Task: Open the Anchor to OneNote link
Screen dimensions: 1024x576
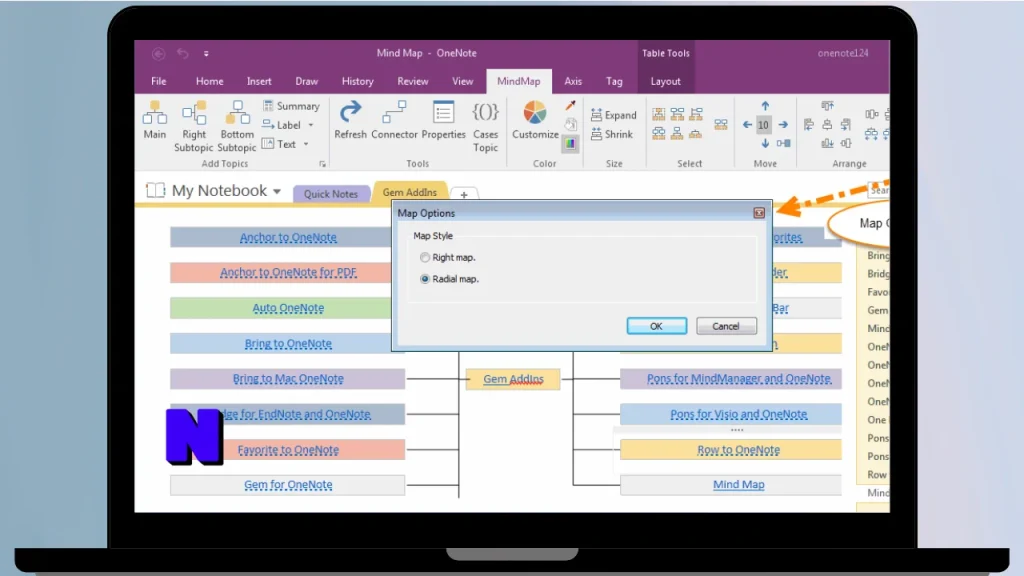Action: (288, 237)
